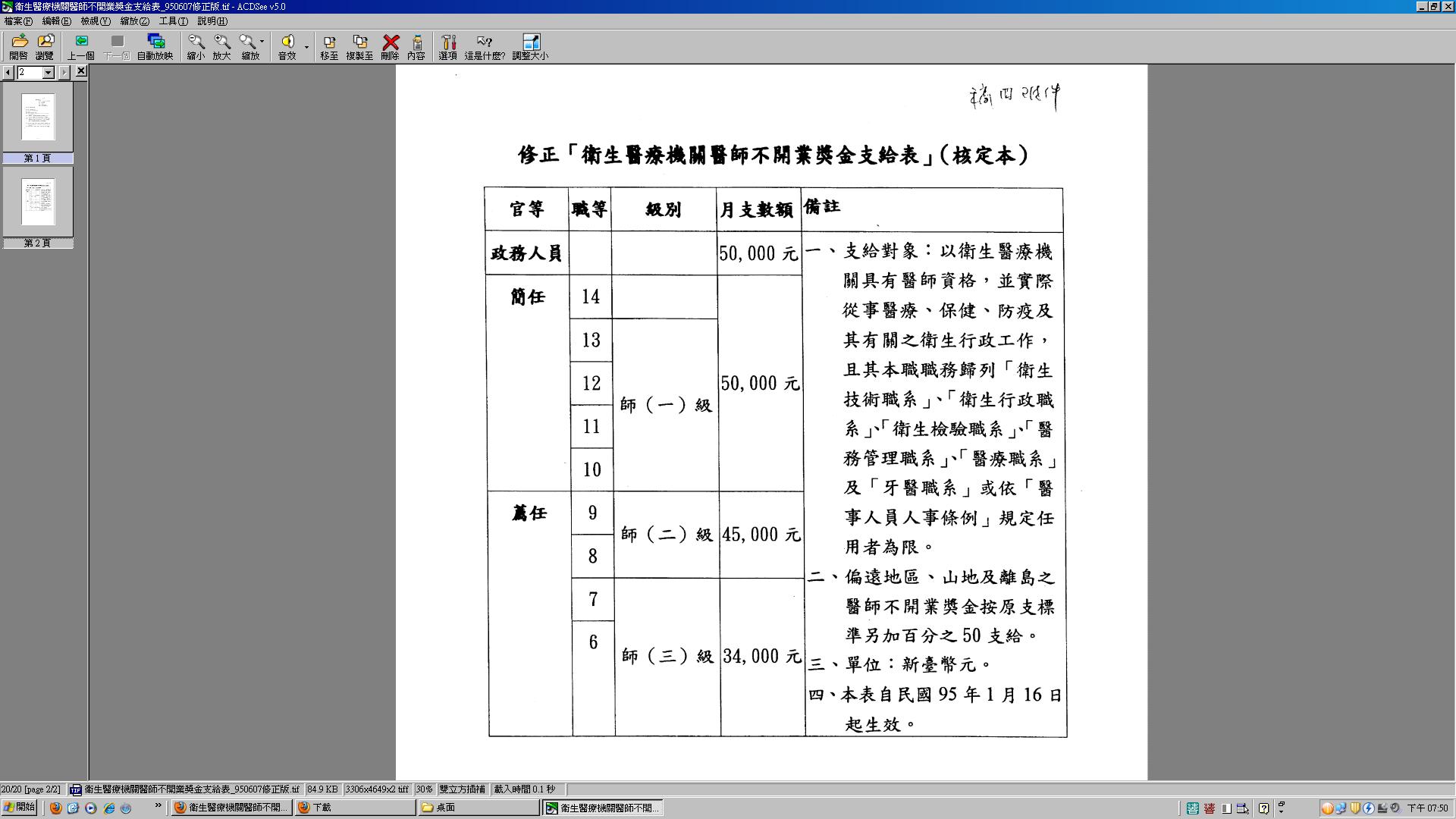Click the 縮放 zoom tool icon
Screen dimensions: 1456x819
(248, 46)
